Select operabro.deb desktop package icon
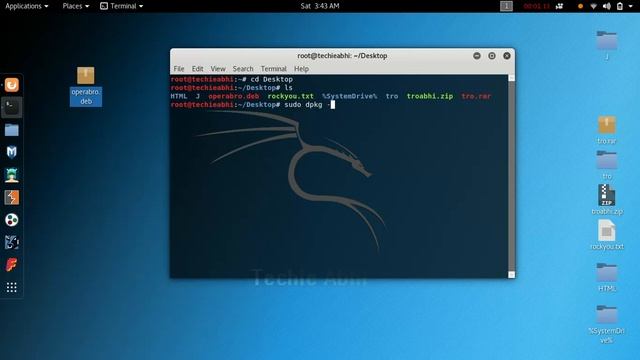Image resolution: width=640 pixels, height=360 pixels. 86,86
